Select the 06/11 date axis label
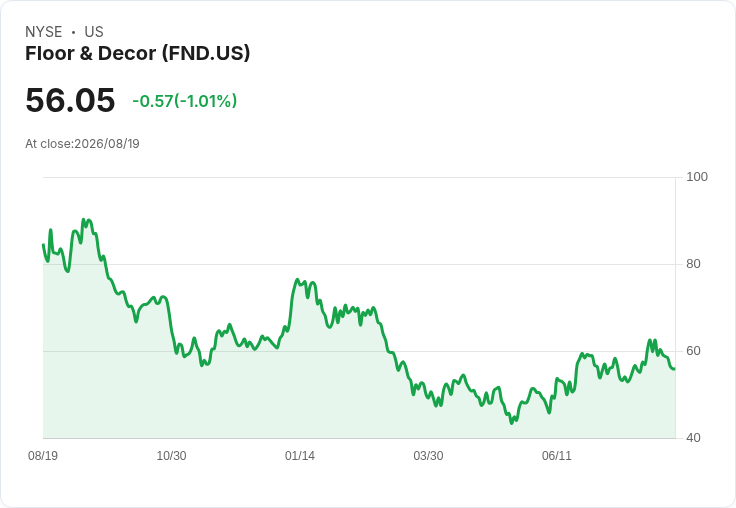736x508 pixels. 557,455
